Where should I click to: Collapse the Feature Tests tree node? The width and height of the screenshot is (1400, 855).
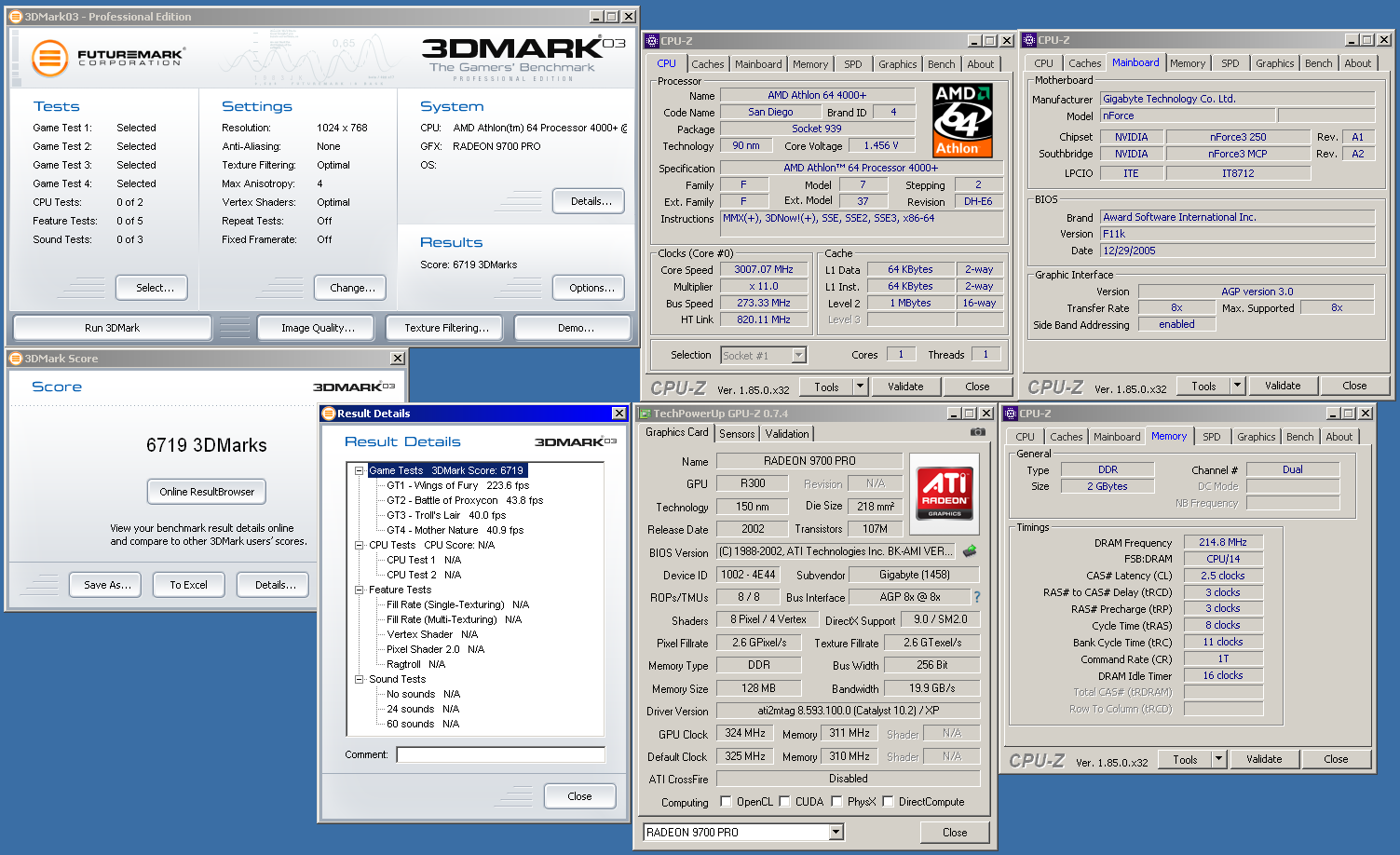coord(359,590)
